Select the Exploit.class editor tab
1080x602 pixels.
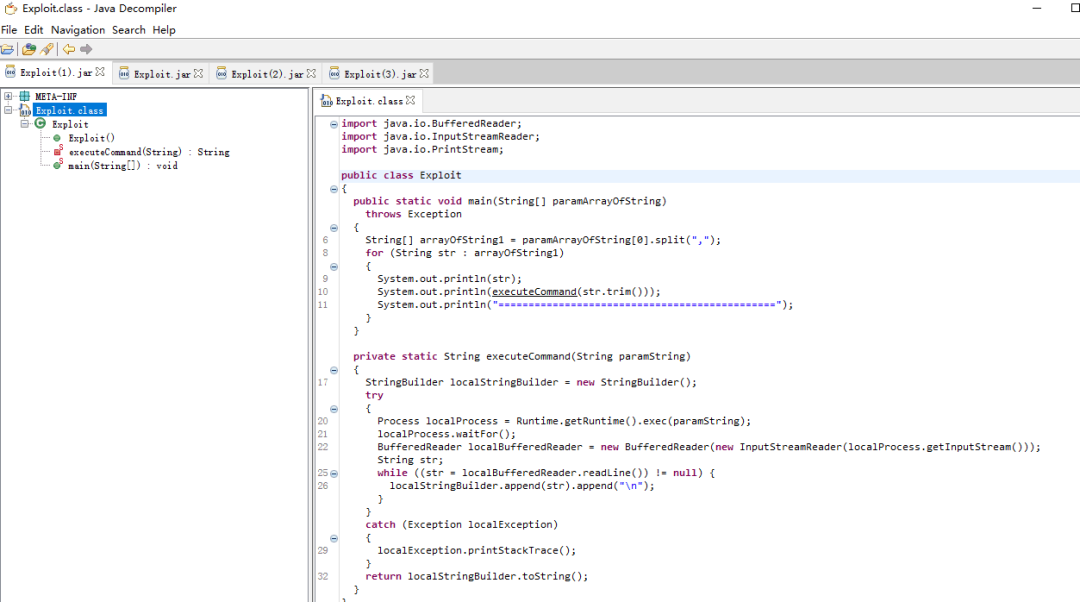369,101
